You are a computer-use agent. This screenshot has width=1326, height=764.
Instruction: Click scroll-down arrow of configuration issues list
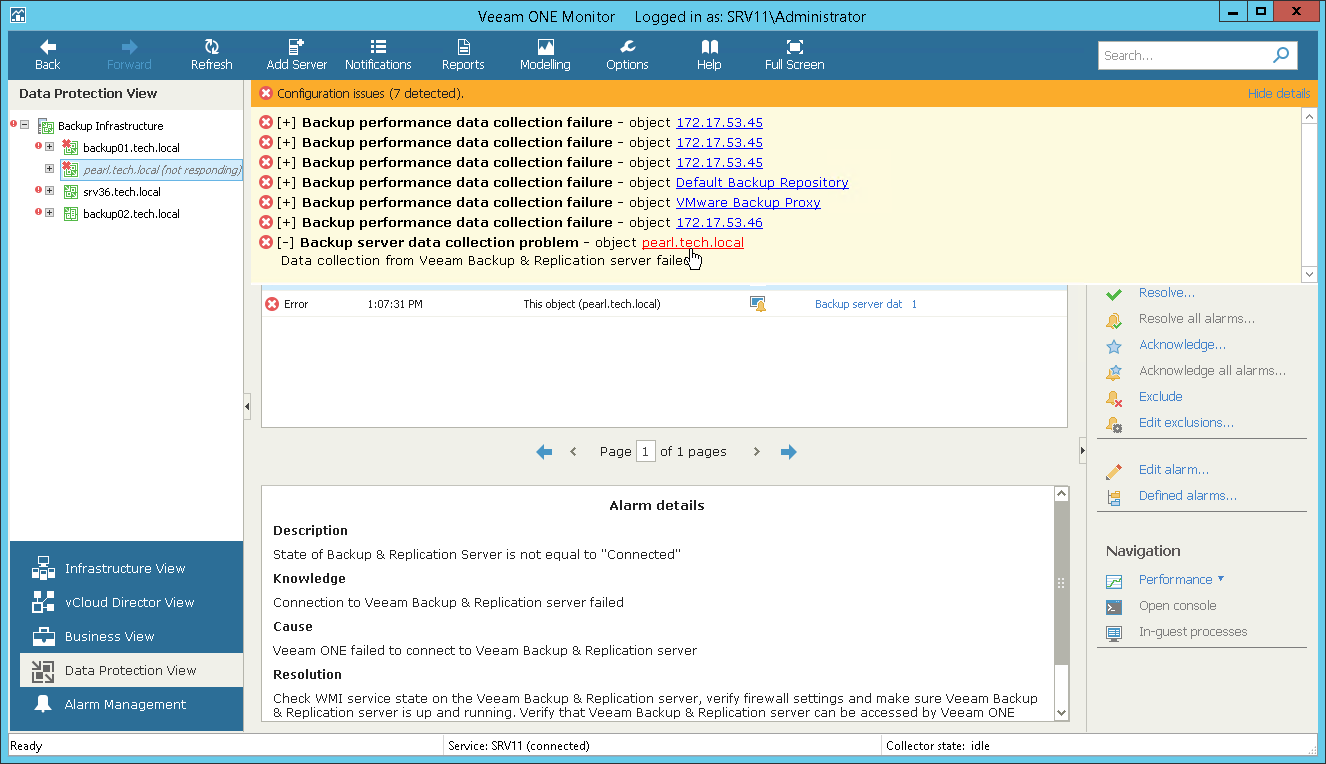(x=1310, y=274)
